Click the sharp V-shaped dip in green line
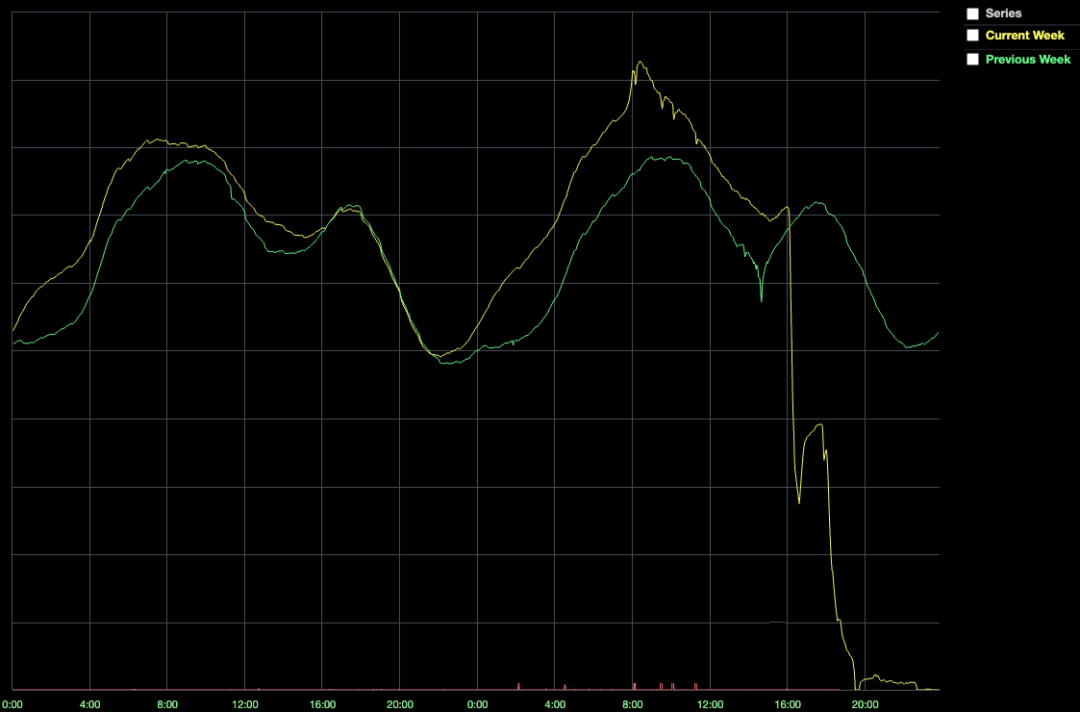1080x712 pixels. 761,299
